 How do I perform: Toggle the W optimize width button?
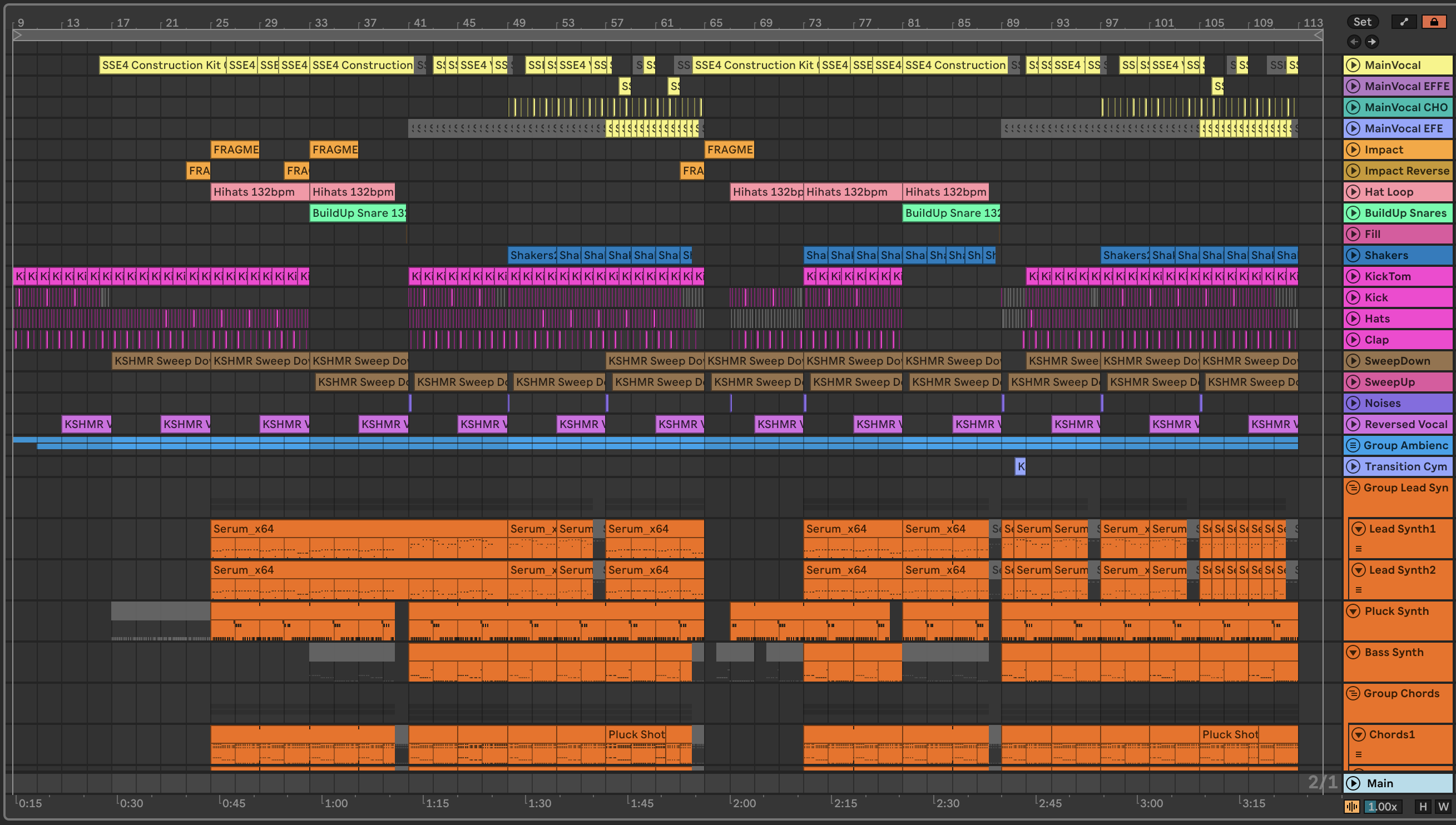pyautogui.click(x=1443, y=806)
